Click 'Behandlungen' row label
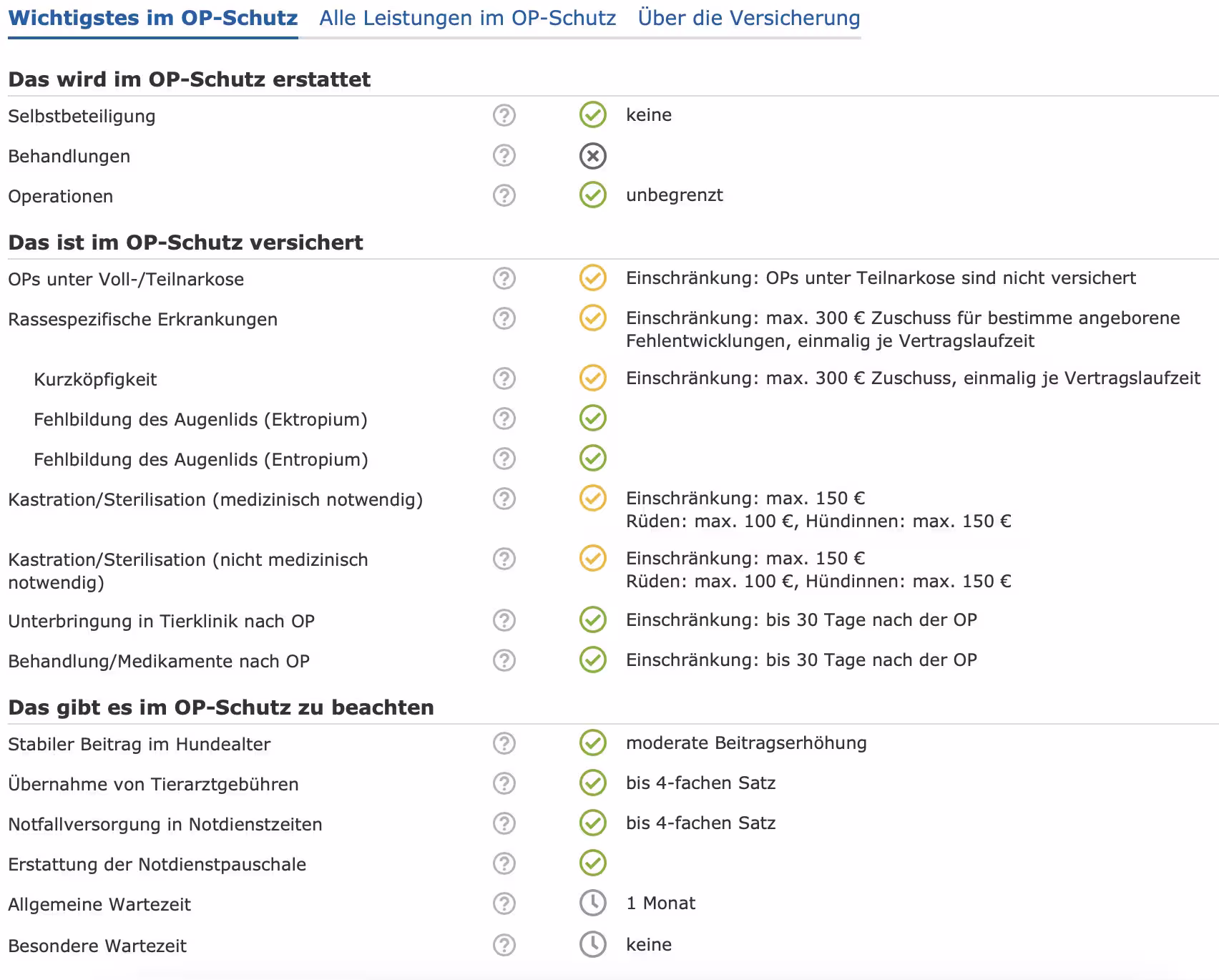Screen dimensions: 1219x980 coord(69,157)
